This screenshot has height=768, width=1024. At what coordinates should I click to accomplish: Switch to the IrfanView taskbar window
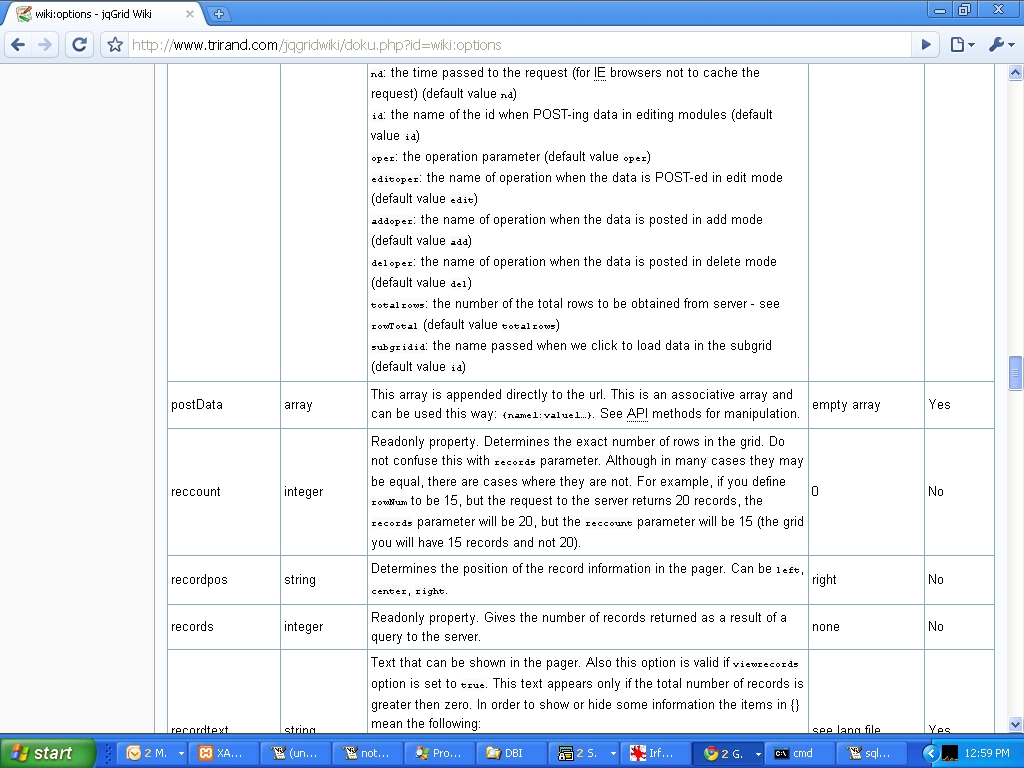coord(656,753)
